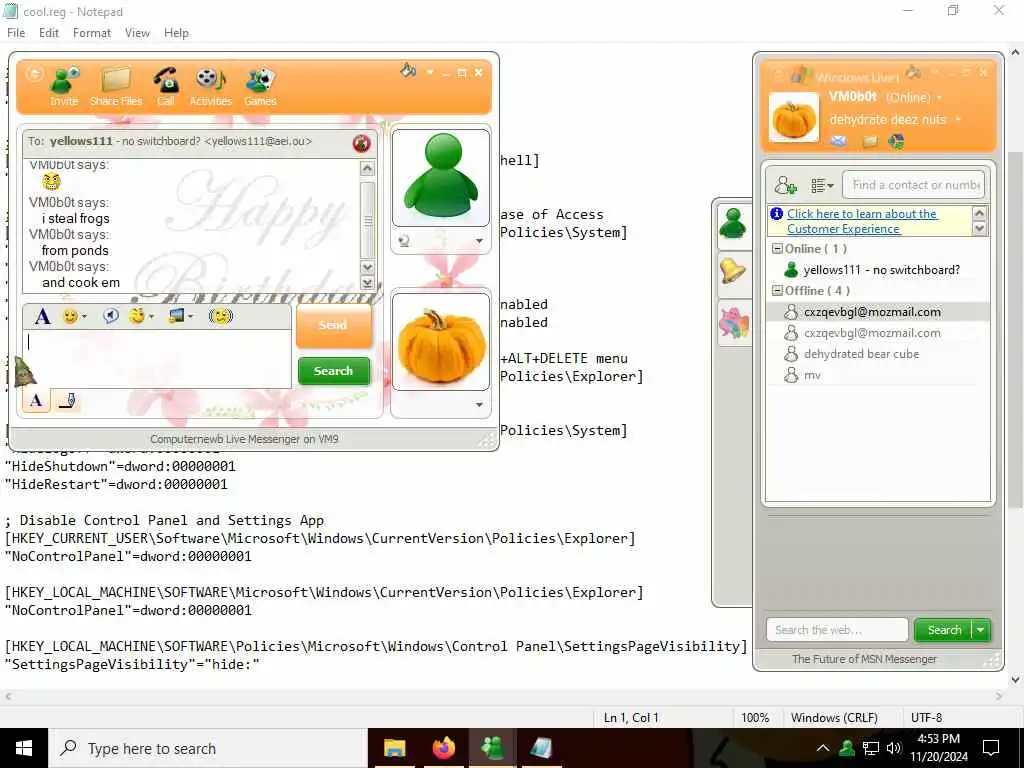The image size is (1024, 768).
Task: Expand the background picker dropdown arrow
Action: (x=191, y=317)
